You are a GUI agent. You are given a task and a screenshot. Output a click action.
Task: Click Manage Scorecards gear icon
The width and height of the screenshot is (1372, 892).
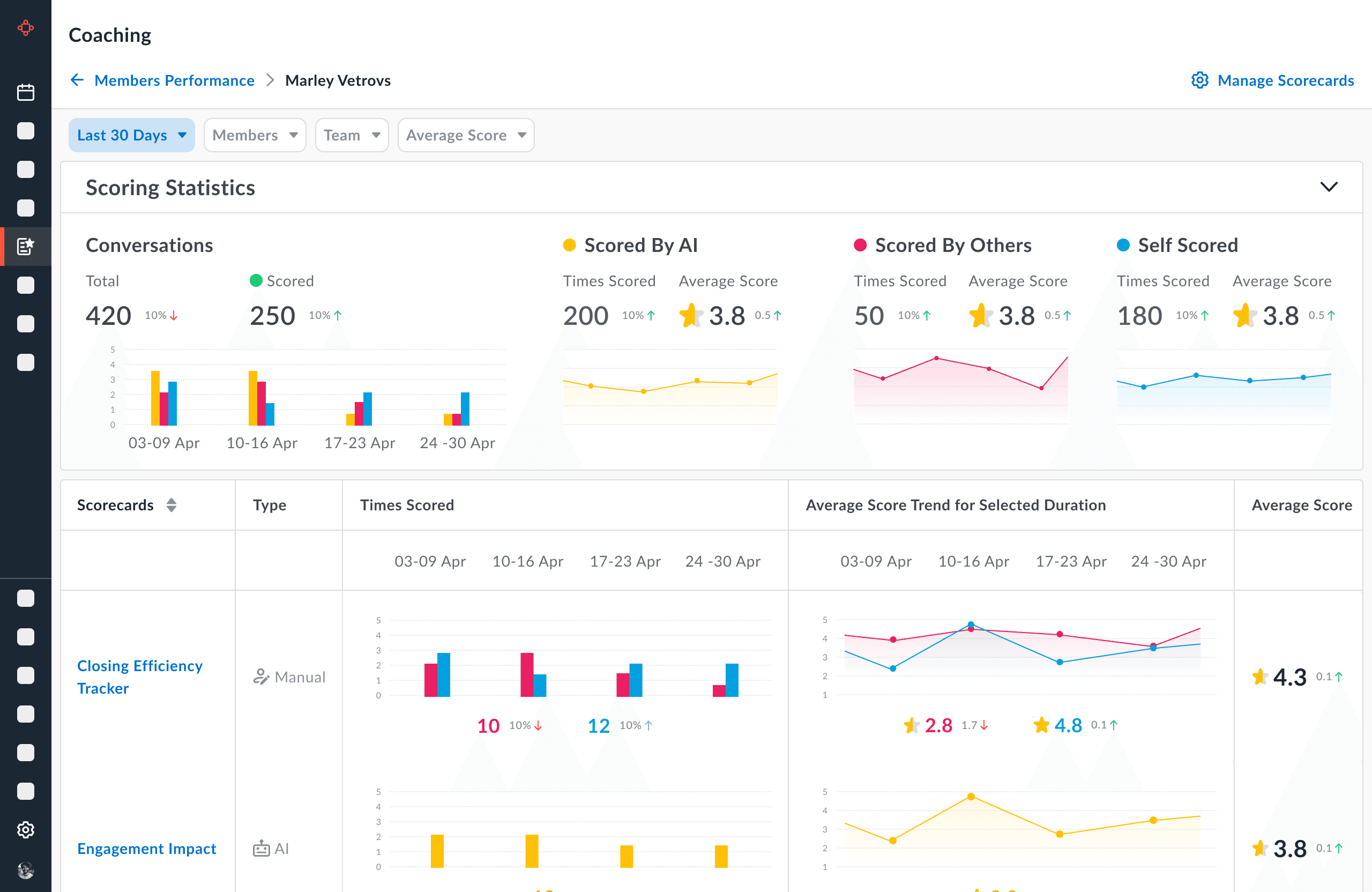1199,80
